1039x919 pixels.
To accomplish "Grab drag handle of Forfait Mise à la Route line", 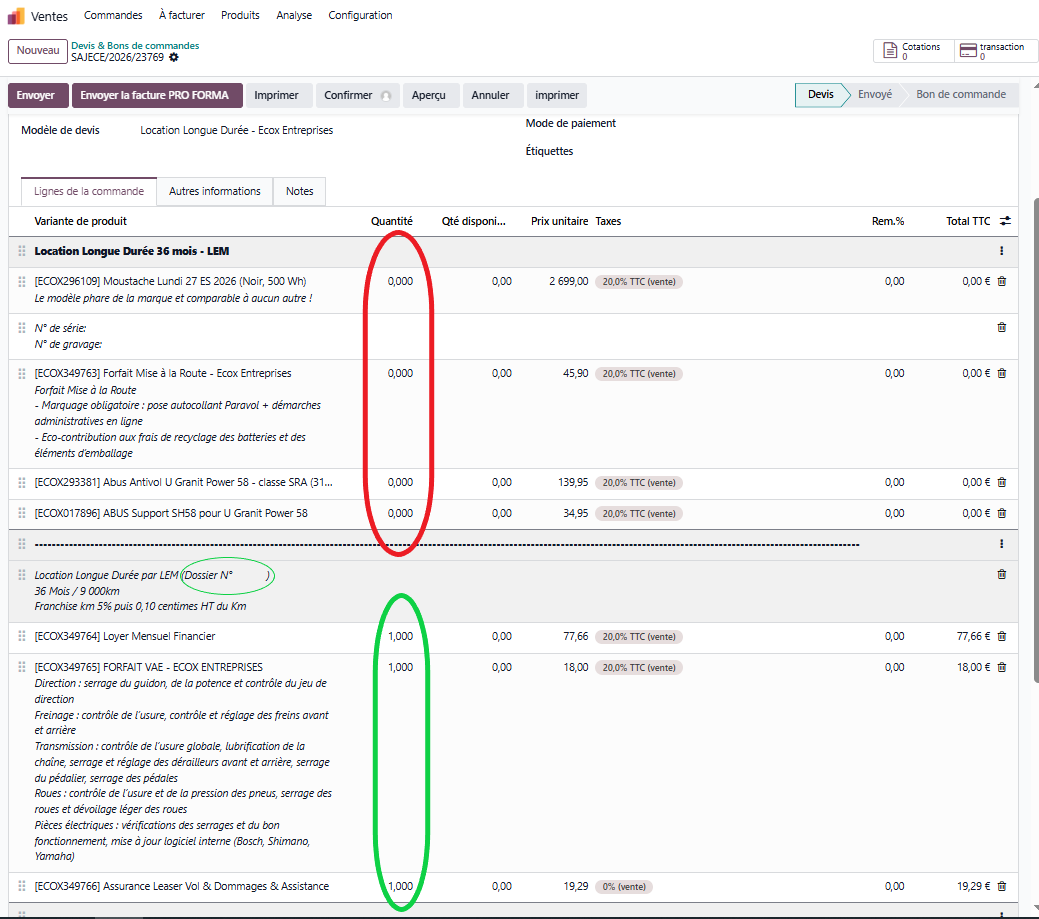I will click(22, 374).
